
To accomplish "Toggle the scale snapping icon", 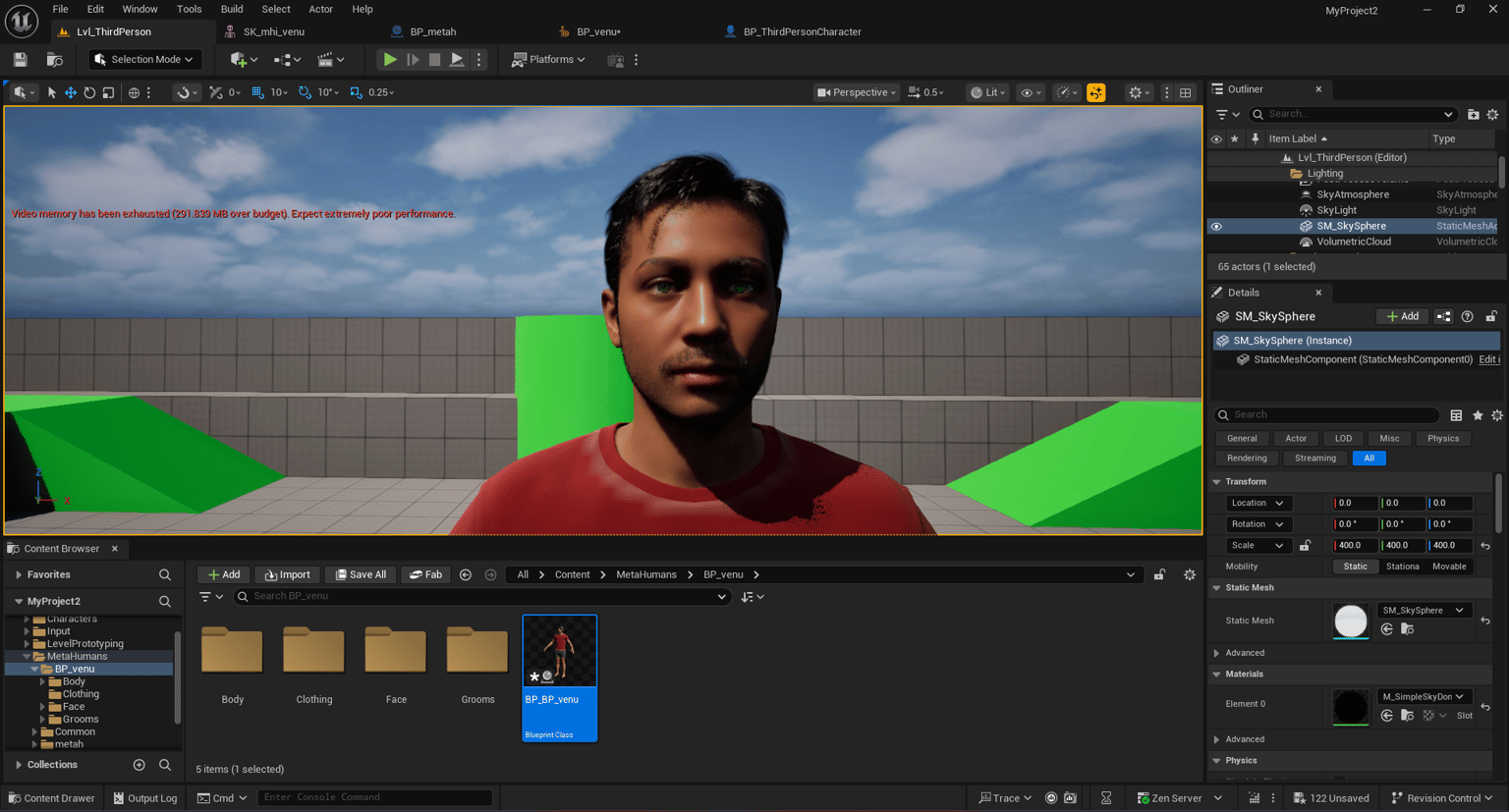I will pyautogui.click(x=356, y=92).
